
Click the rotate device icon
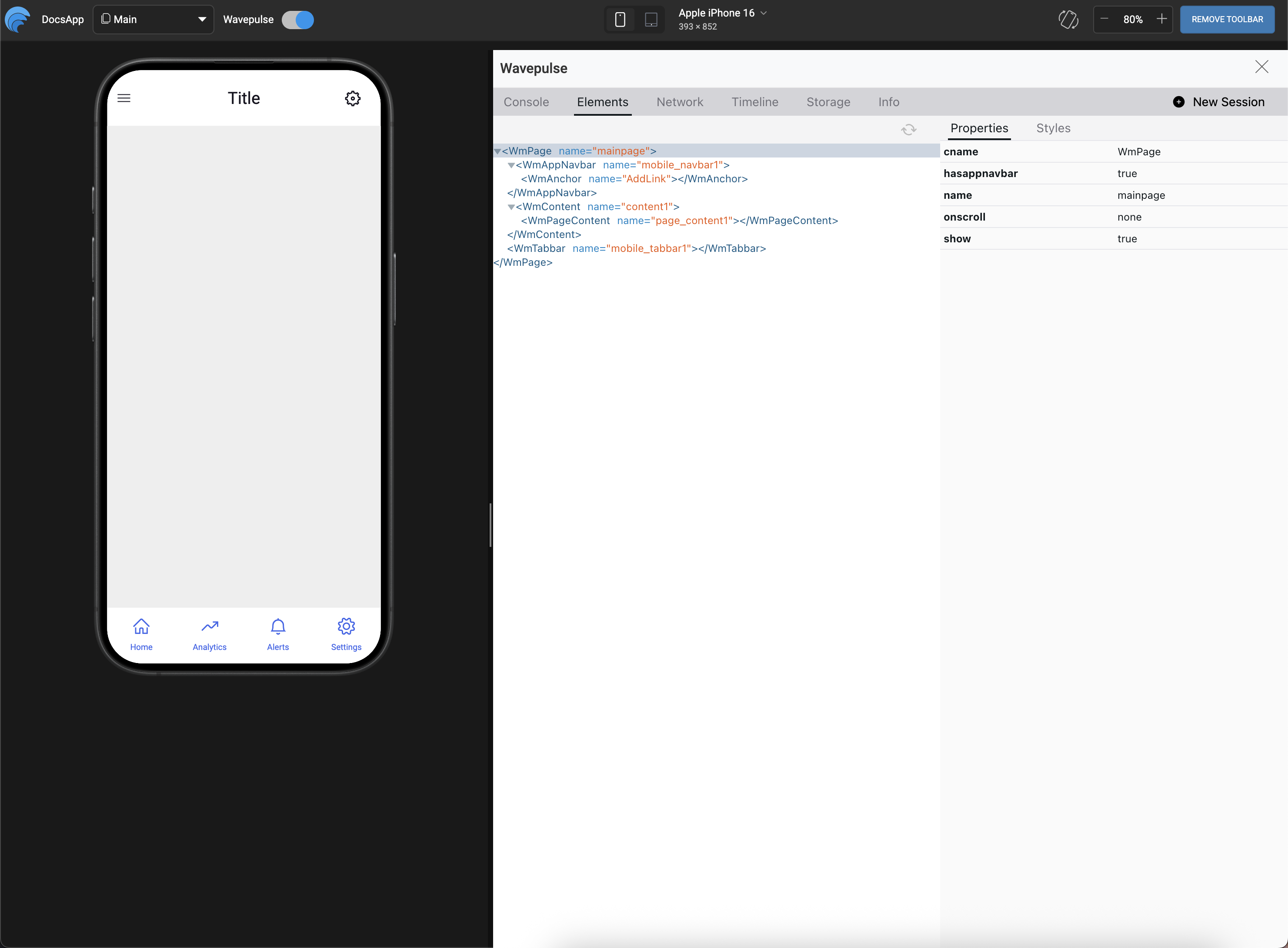(1068, 20)
